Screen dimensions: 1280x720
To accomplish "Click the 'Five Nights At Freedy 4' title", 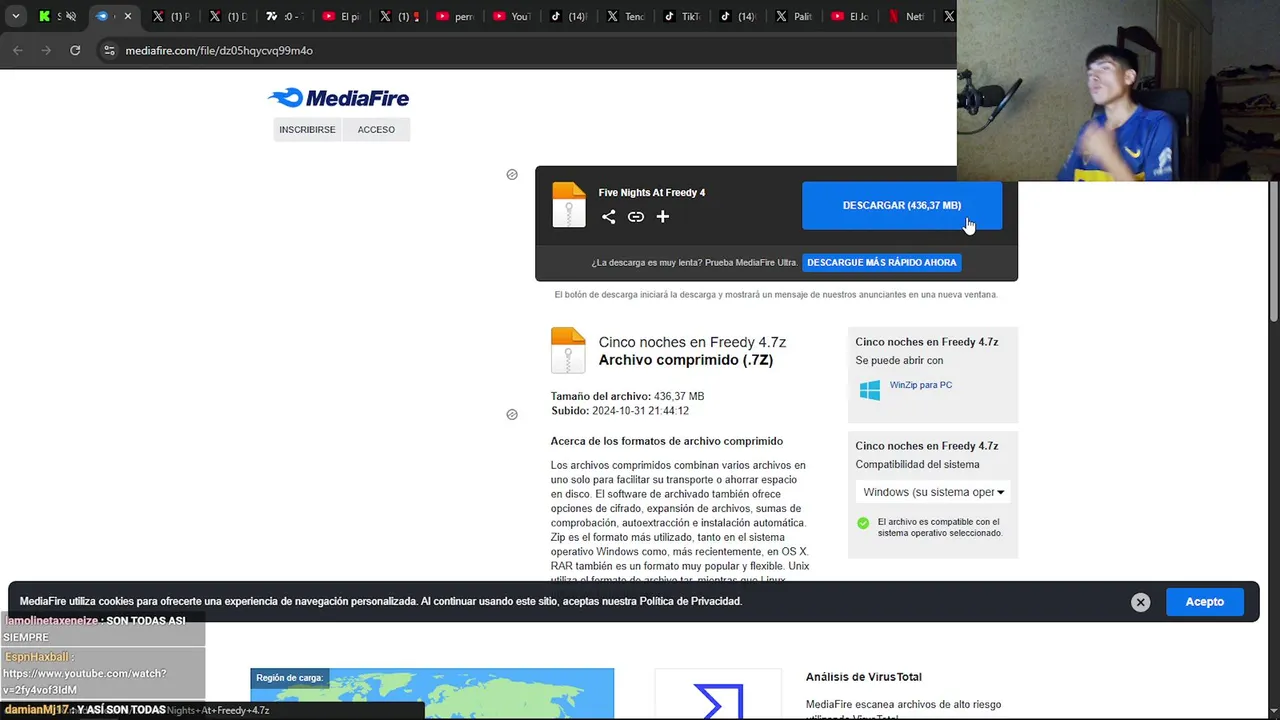I will (652, 193).
